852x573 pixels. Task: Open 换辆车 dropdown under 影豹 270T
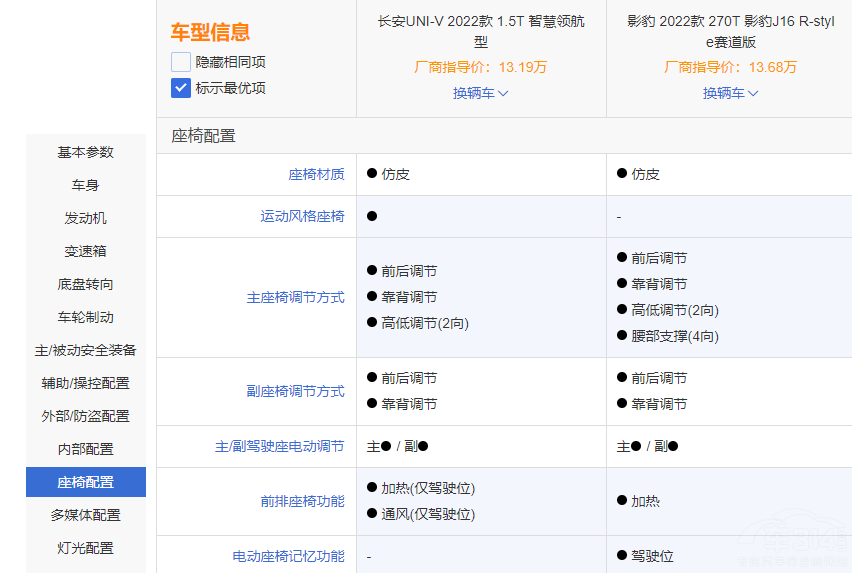click(x=731, y=93)
